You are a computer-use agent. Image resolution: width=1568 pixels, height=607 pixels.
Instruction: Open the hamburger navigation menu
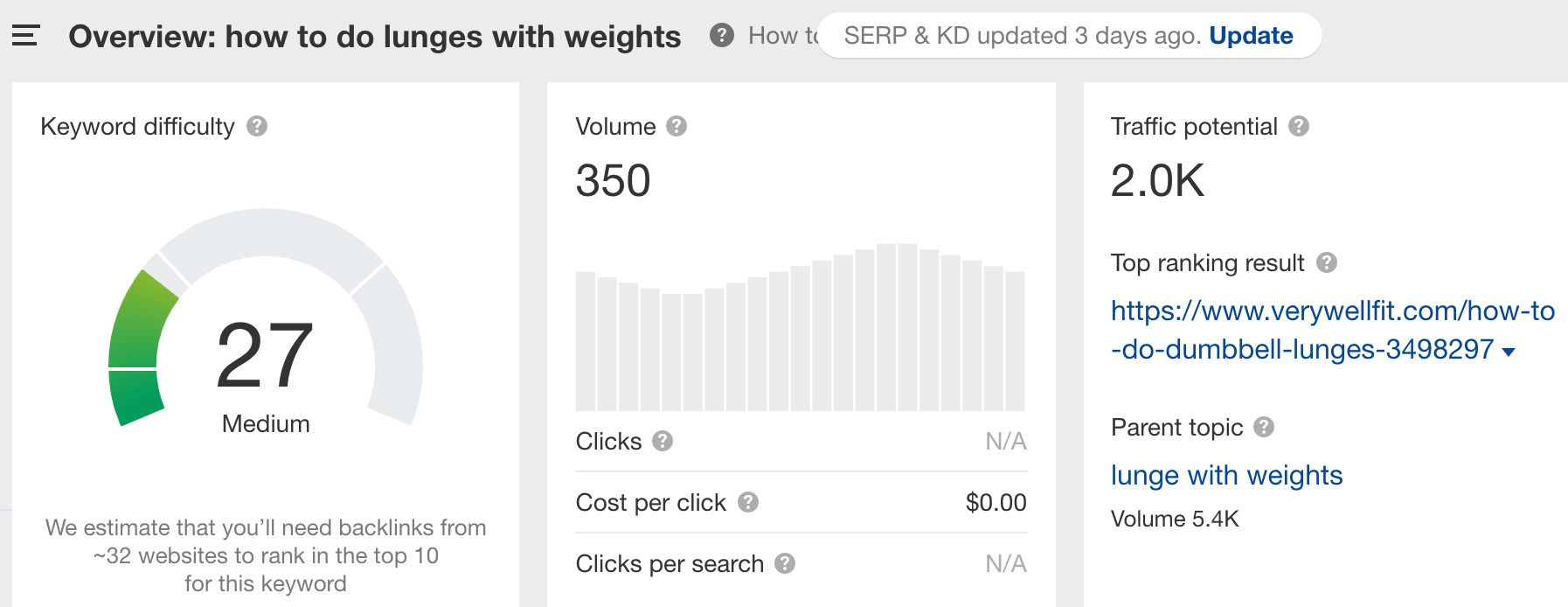tap(27, 36)
